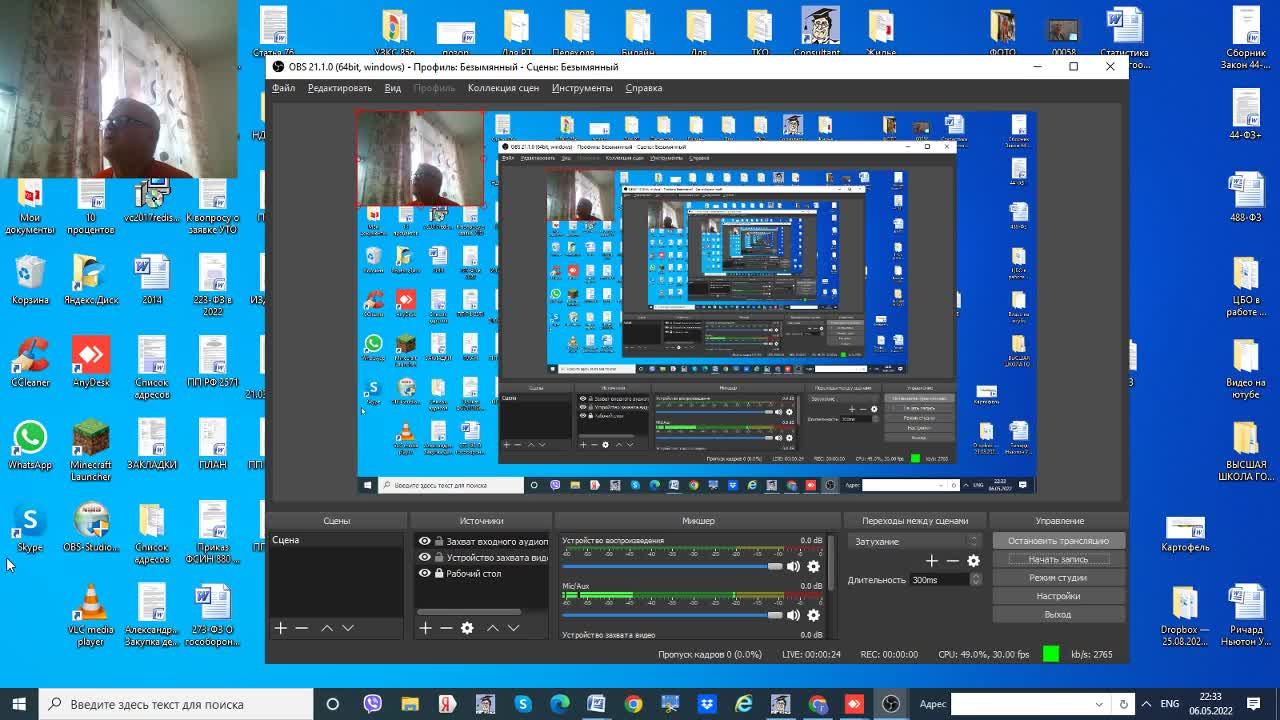Move the selected source down in Источники

(513, 628)
